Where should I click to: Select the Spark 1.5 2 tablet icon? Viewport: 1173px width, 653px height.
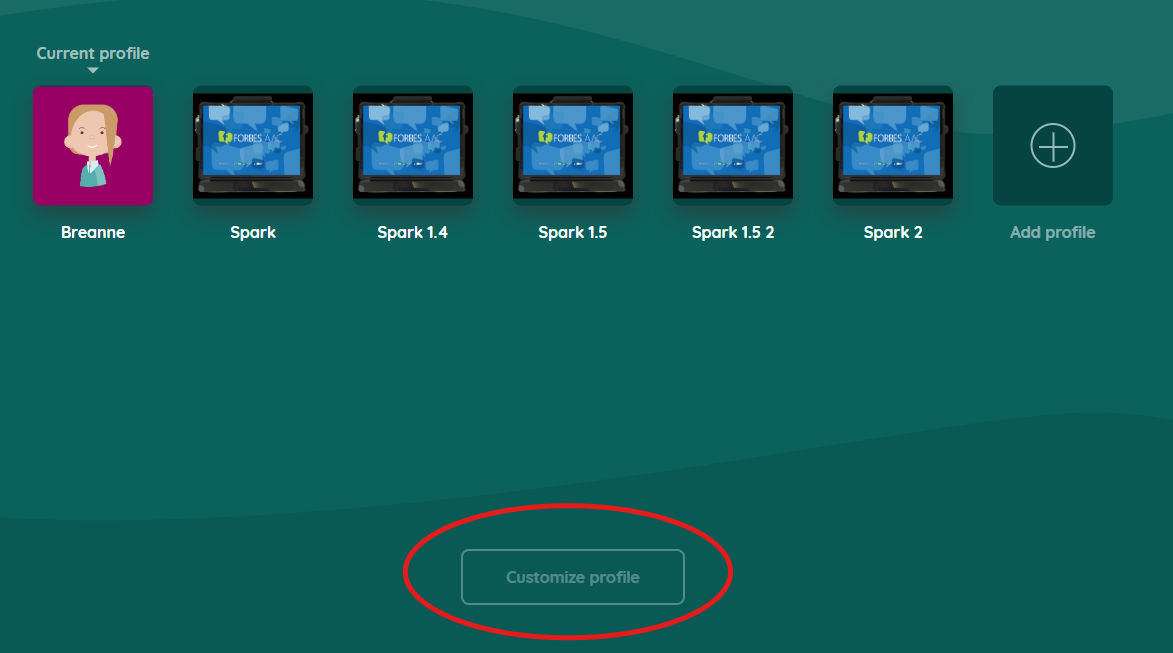pos(732,145)
